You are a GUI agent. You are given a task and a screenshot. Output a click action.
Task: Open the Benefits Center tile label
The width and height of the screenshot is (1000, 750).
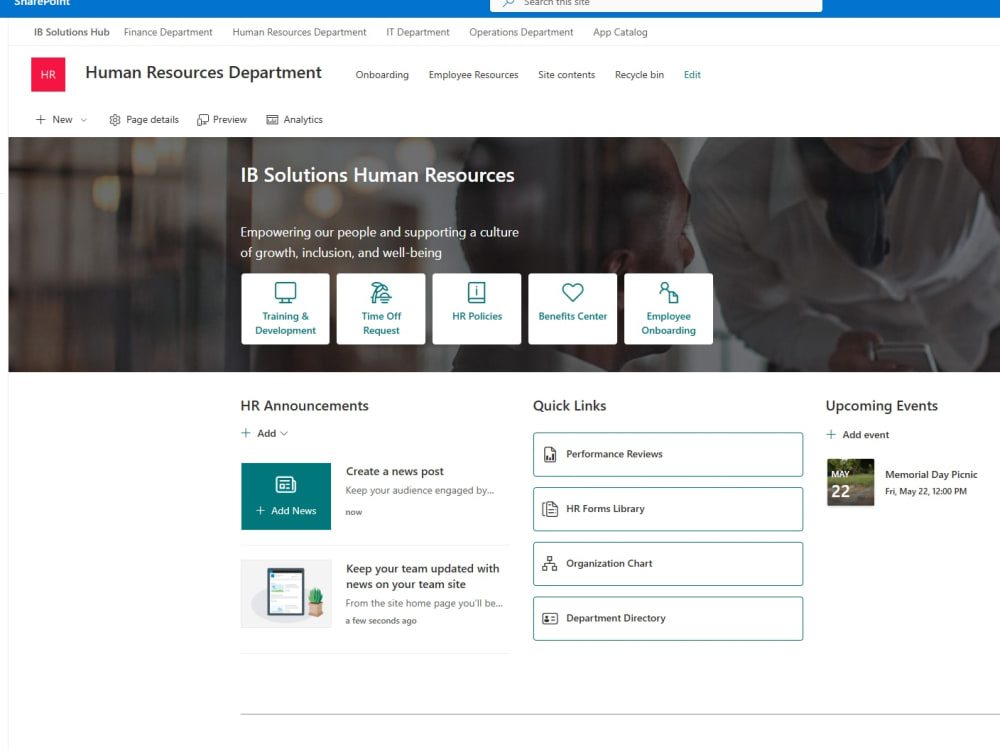(573, 316)
